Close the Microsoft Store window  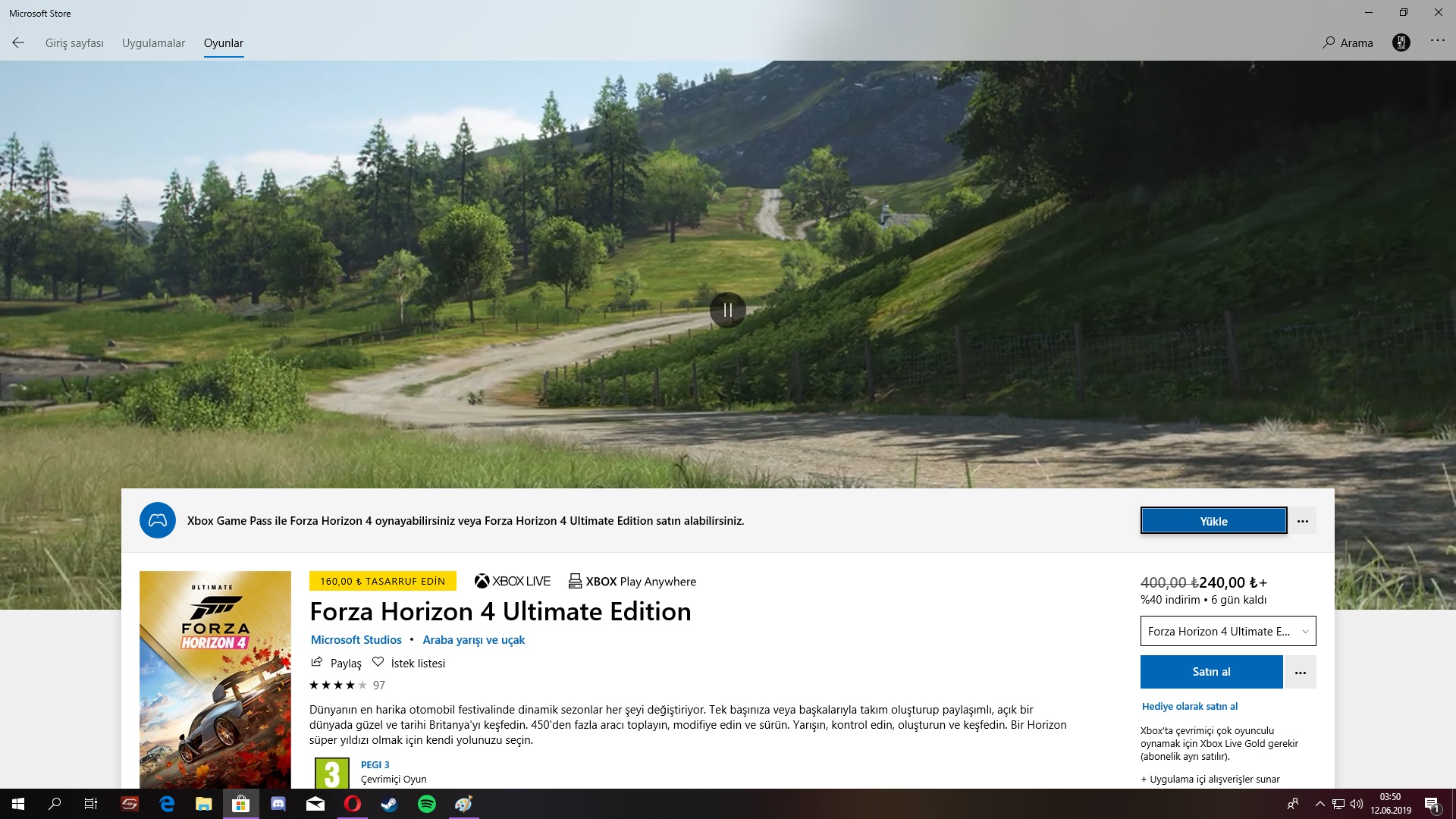(x=1439, y=13)
